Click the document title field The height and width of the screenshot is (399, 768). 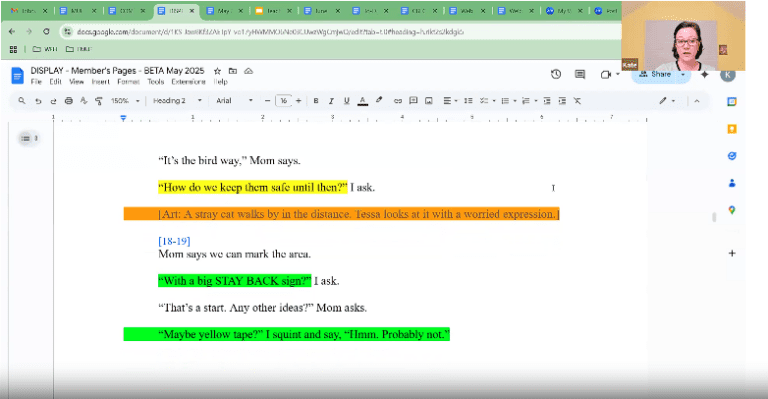tap(118, 71)
